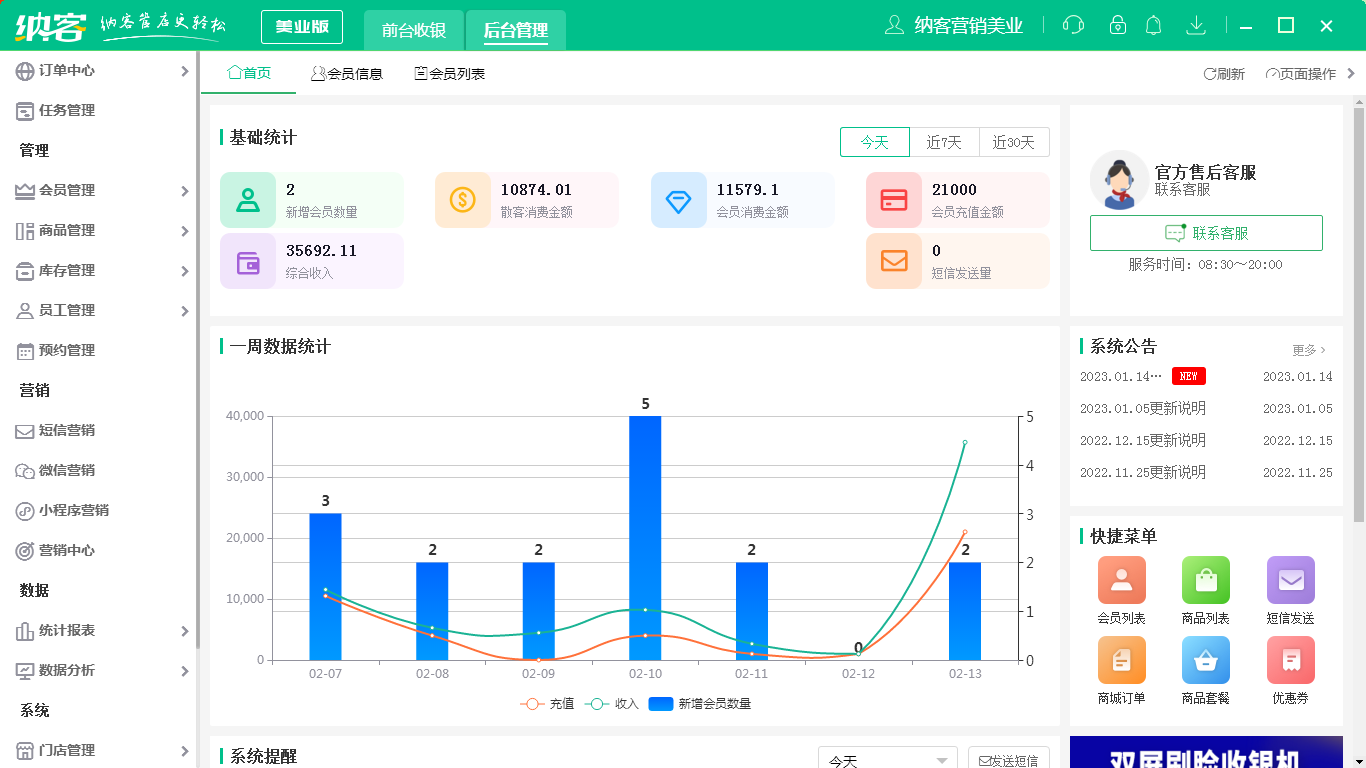Expand 统计报表 submenu arrow
This screenshot has width=1366, height=768.
[x=184, y=631]
